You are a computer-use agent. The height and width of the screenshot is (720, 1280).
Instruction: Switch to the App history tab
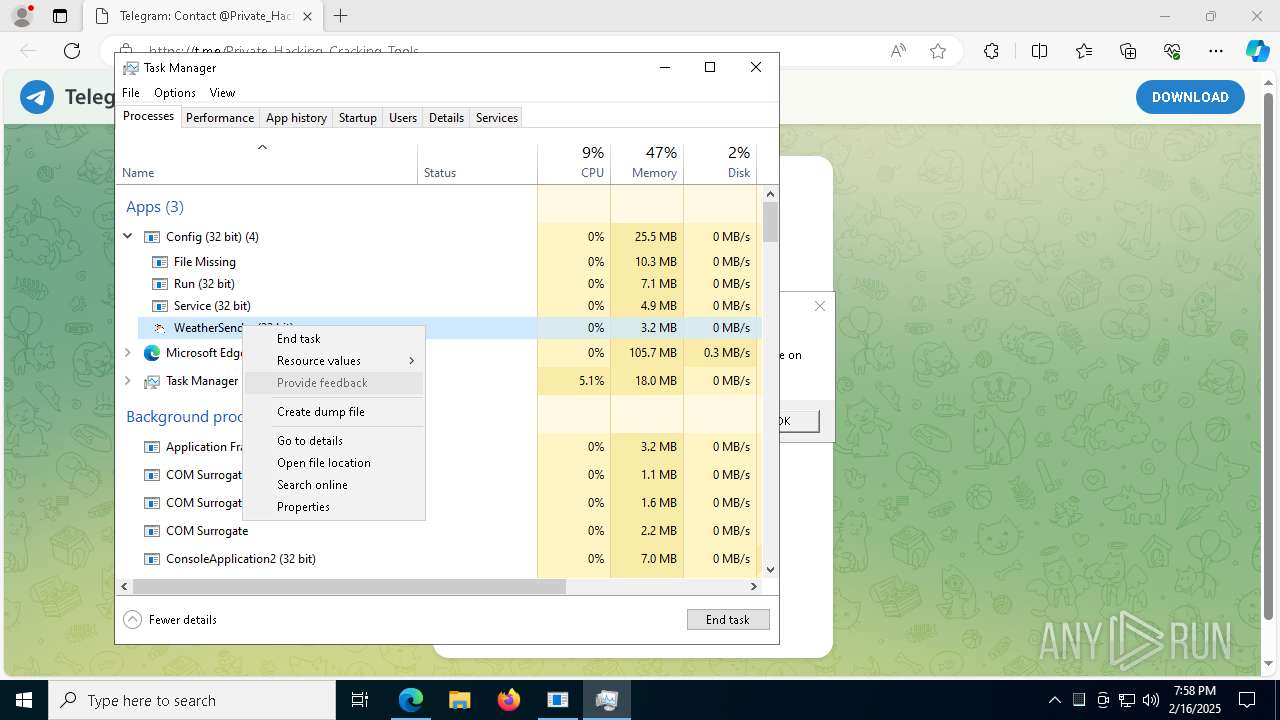pos(296,118)
